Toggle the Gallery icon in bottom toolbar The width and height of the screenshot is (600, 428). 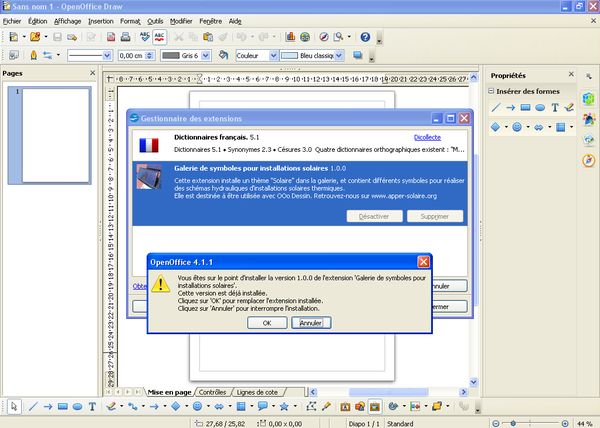(x=375, y=407)
